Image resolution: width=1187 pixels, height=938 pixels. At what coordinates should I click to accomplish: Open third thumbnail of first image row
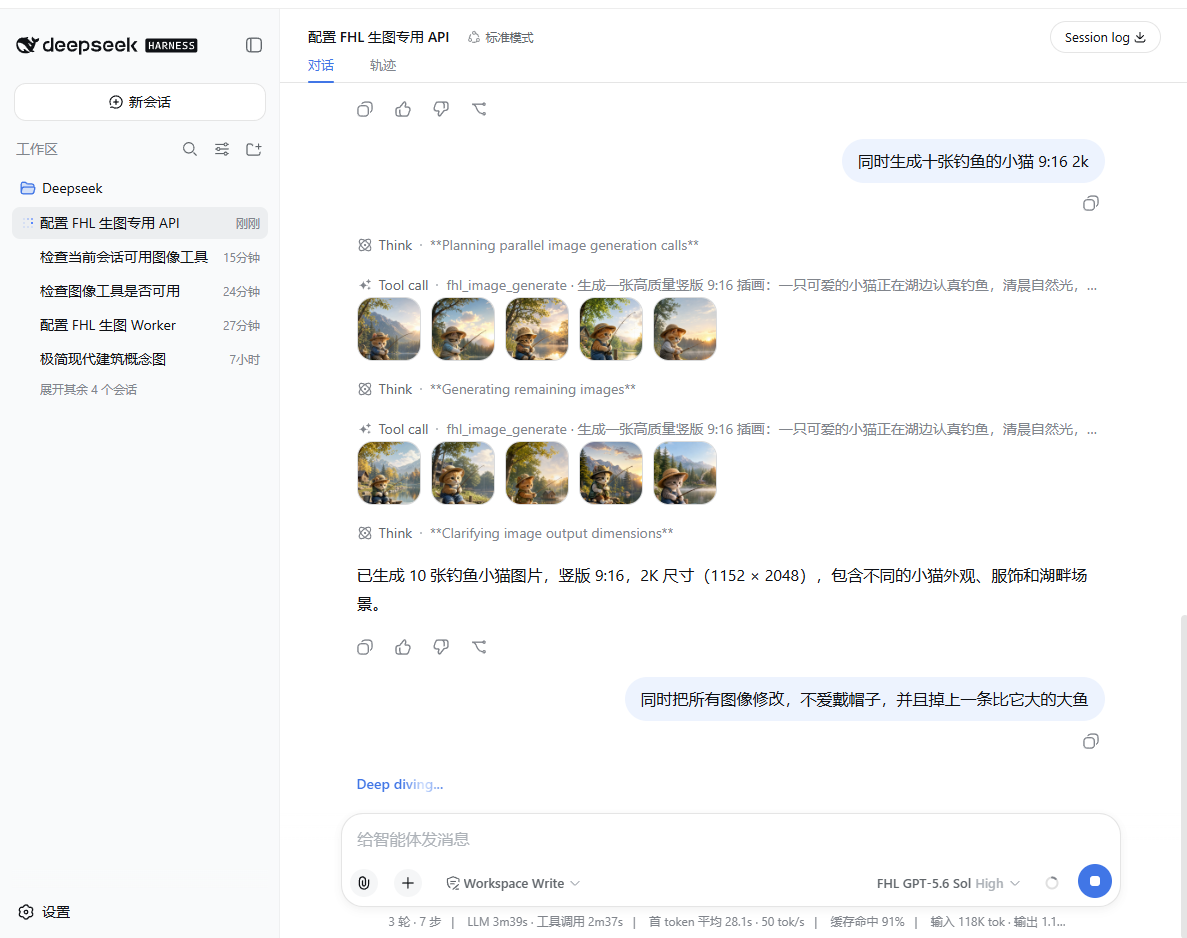(x=537, y=329)
